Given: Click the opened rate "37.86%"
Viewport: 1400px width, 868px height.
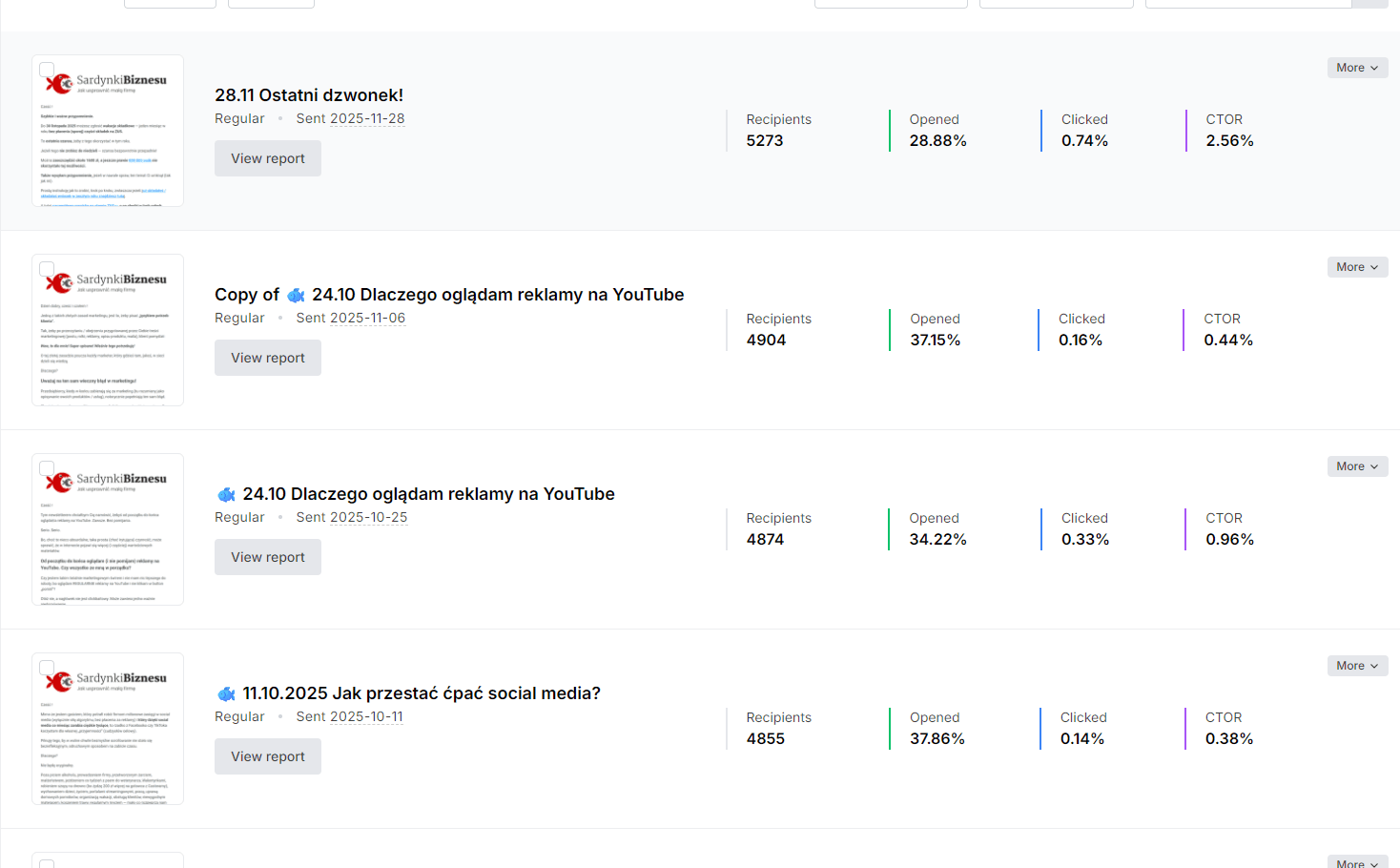Looking at the screenshot, I should 937,739.
